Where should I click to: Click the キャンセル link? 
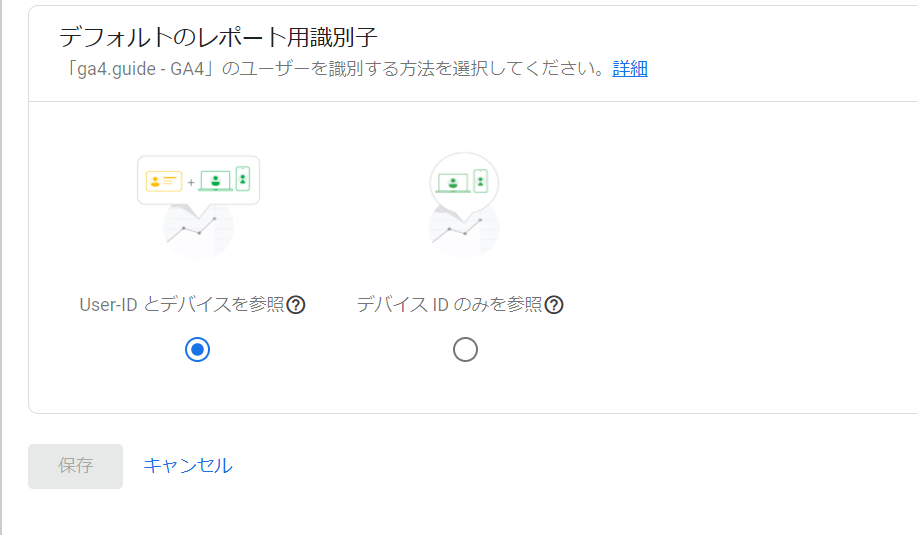tap(188, 465)
